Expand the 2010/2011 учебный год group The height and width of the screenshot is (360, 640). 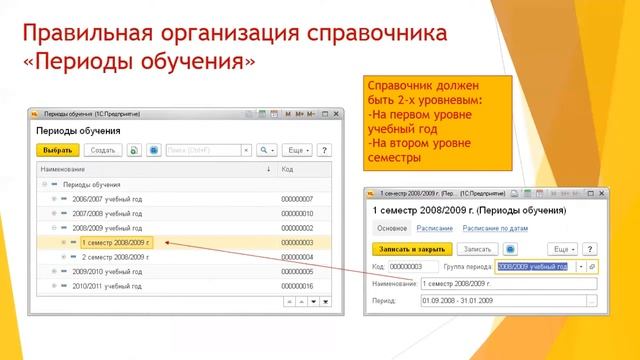54,286
